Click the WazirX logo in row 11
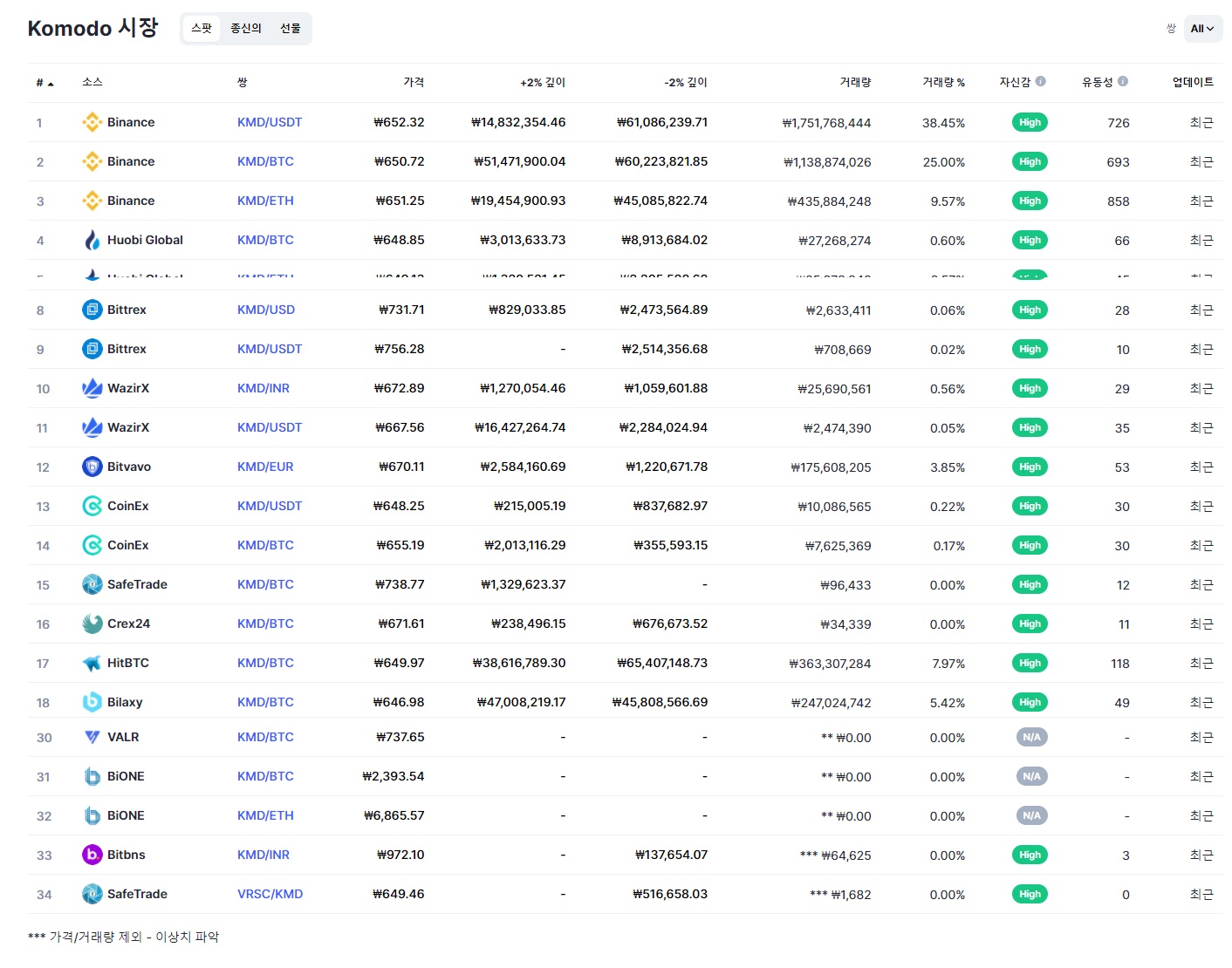Viewport: 1232px width, 968px height. (92, 427)
